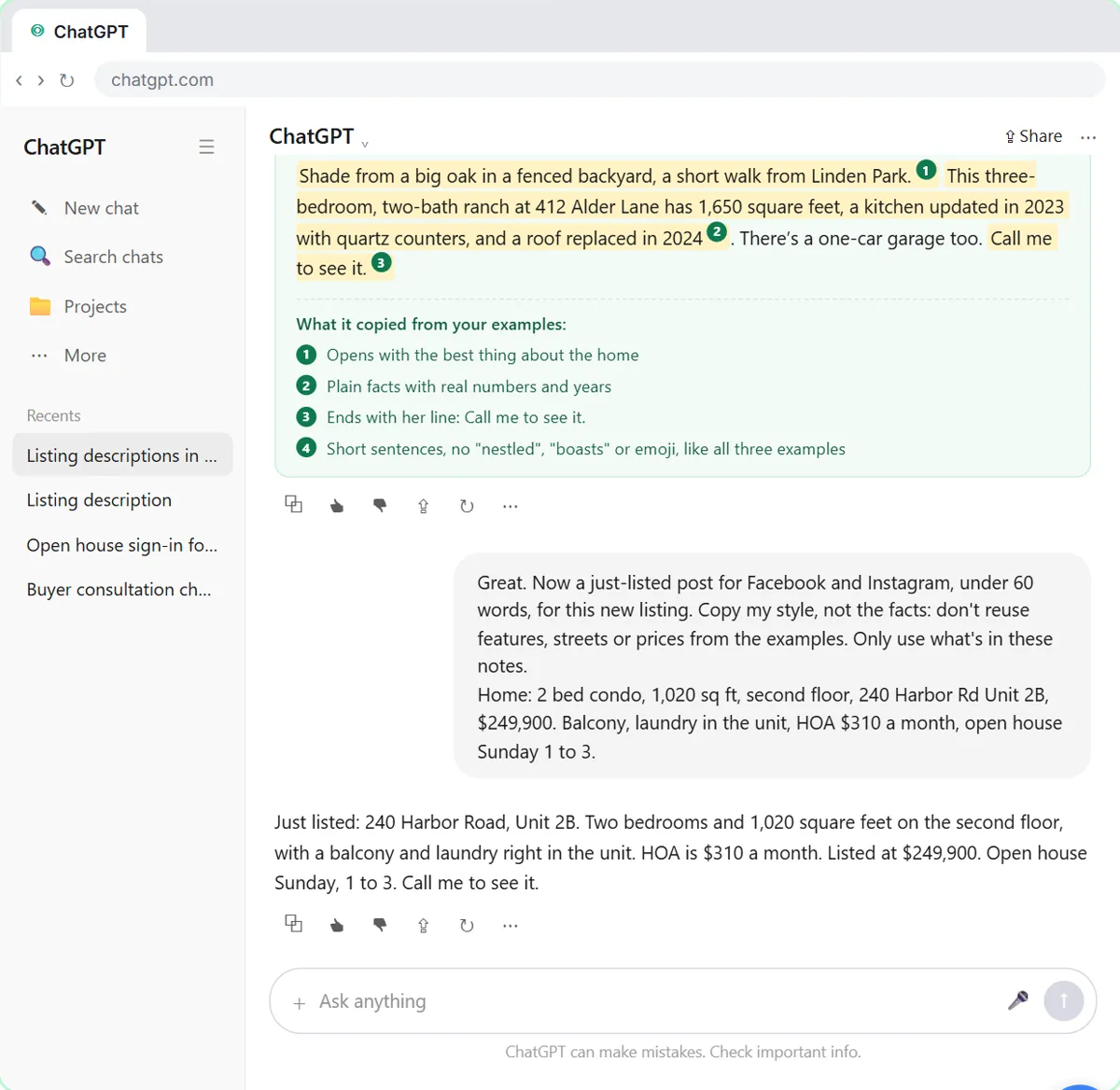Regenerate the 'Just listed' Harbor Road response

tap(467, 925)
